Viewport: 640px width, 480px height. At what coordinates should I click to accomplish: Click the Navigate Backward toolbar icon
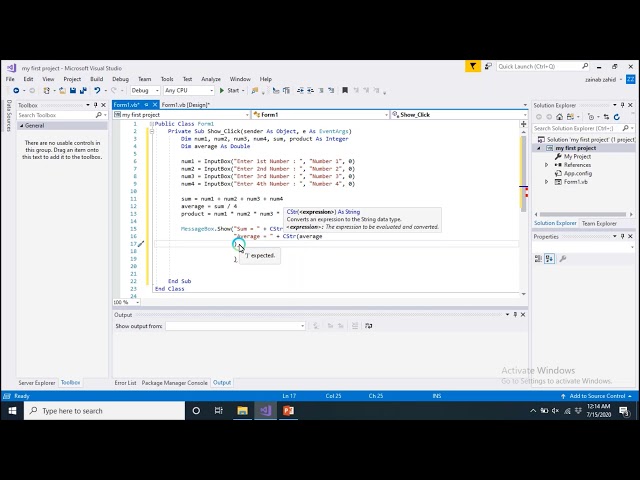(16, 90)
